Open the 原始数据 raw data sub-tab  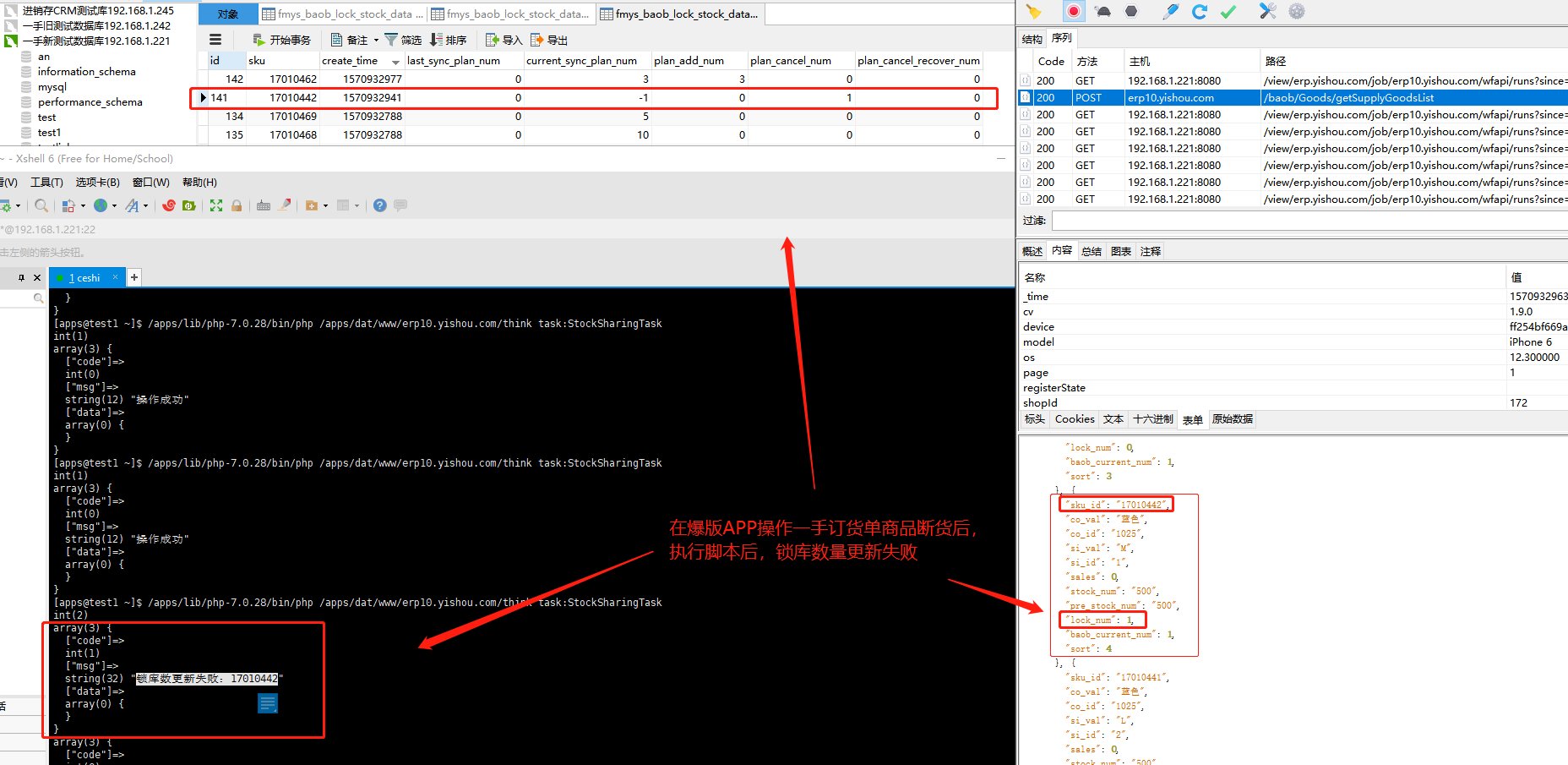(1233, 419)
